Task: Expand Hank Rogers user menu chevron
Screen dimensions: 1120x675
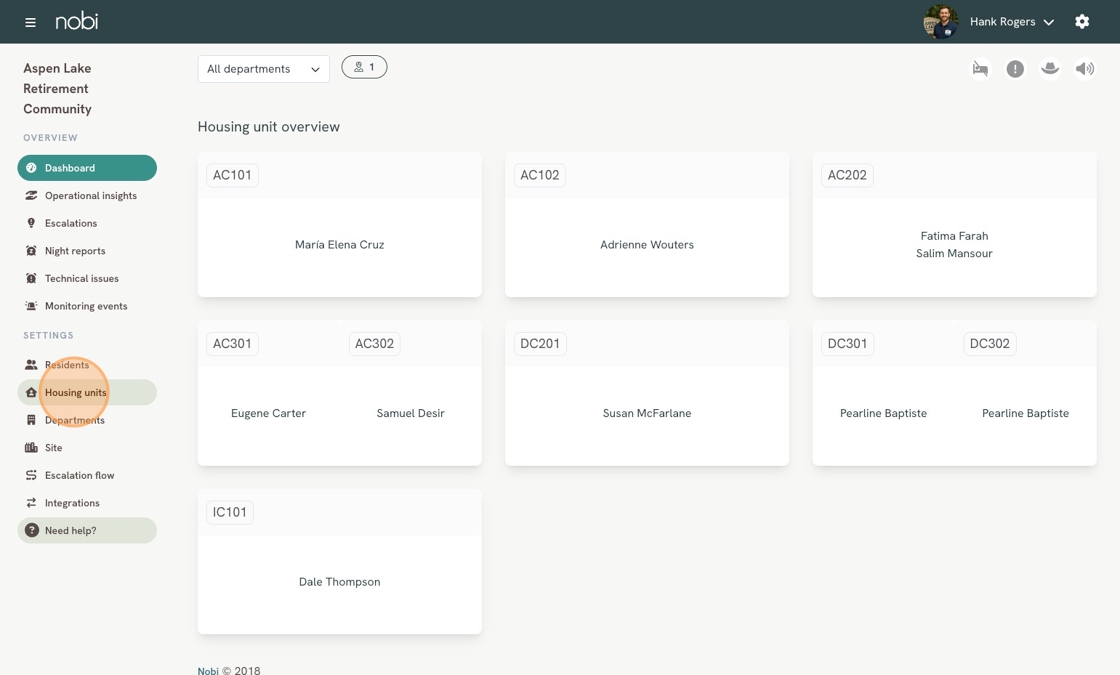Action: point(1049,22)
